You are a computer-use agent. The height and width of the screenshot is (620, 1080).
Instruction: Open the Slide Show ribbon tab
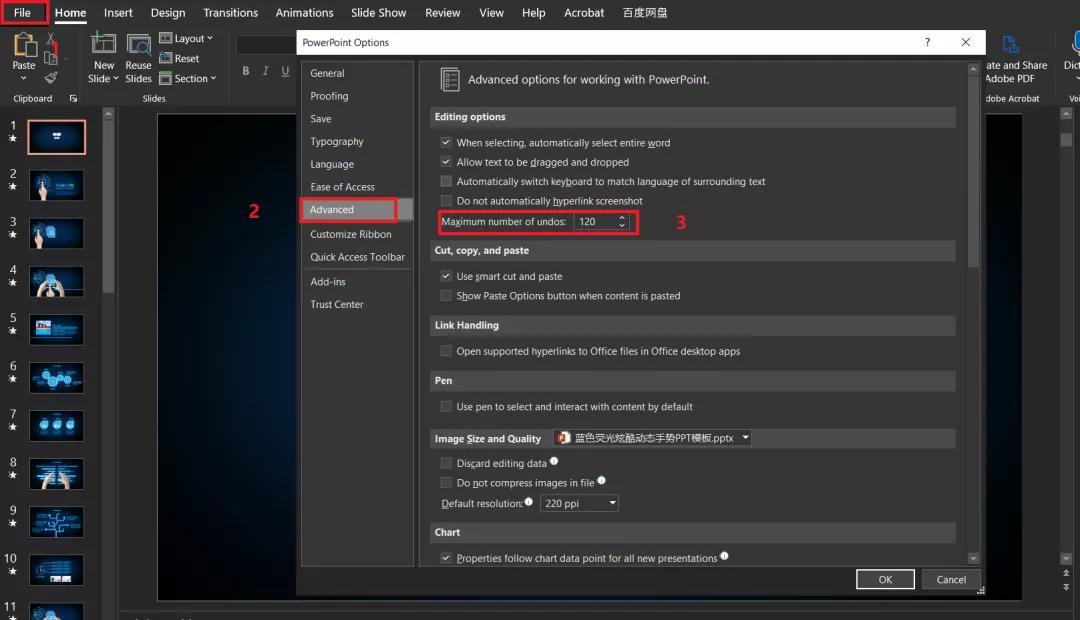pyautogui.click(x=379, y=12)
